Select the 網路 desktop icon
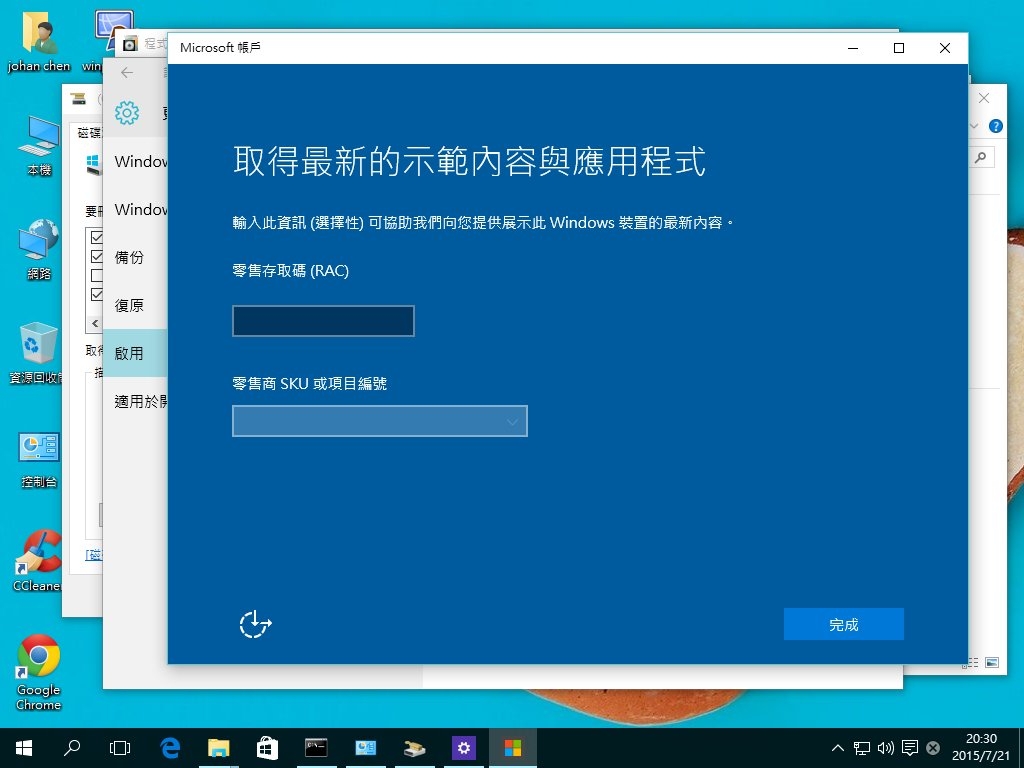Image resolution: width=1024 pixels, height=768 pixels. tap(39, 249)
